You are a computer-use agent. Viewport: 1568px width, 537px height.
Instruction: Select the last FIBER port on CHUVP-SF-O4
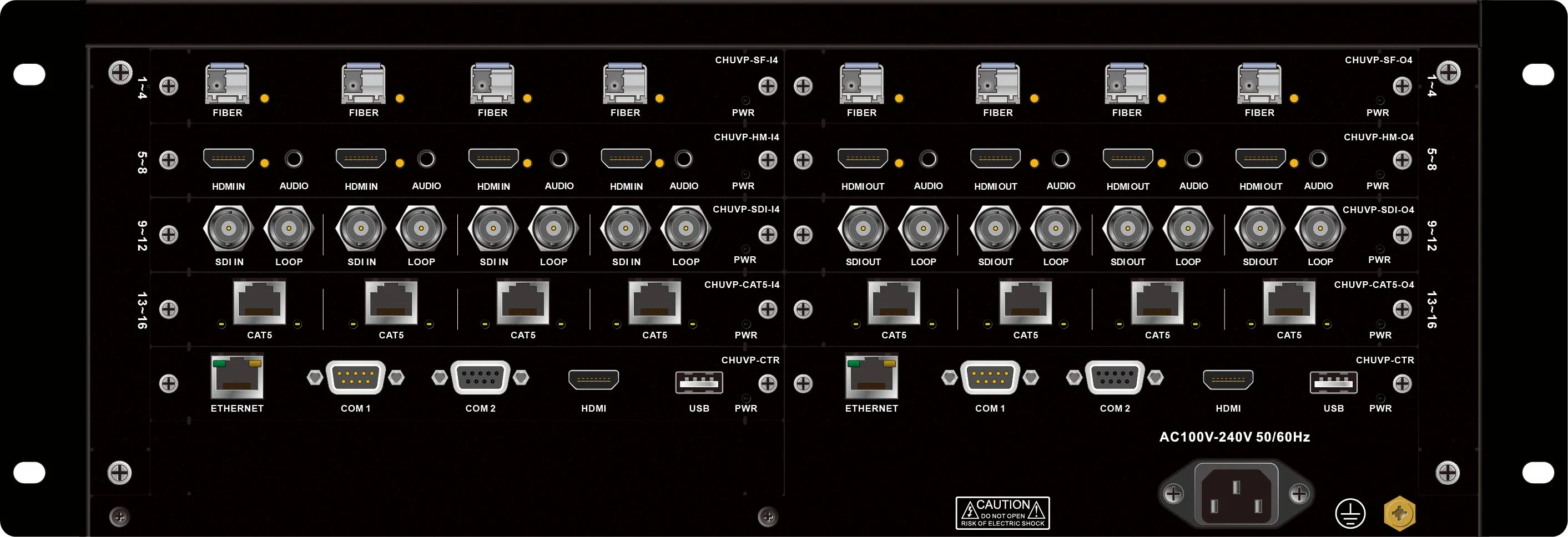[1259, 83]
